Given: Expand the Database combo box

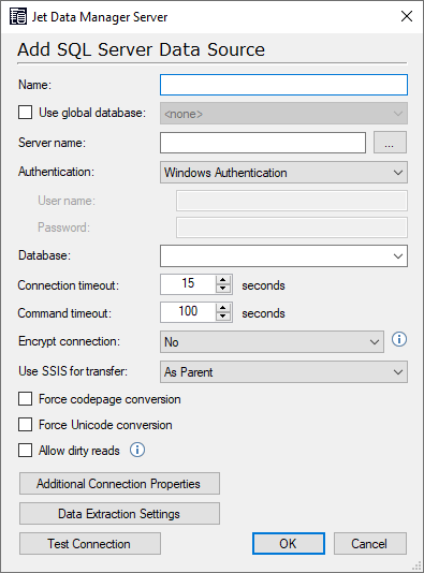Looking at the screenshot, I should tap(398, 256).
